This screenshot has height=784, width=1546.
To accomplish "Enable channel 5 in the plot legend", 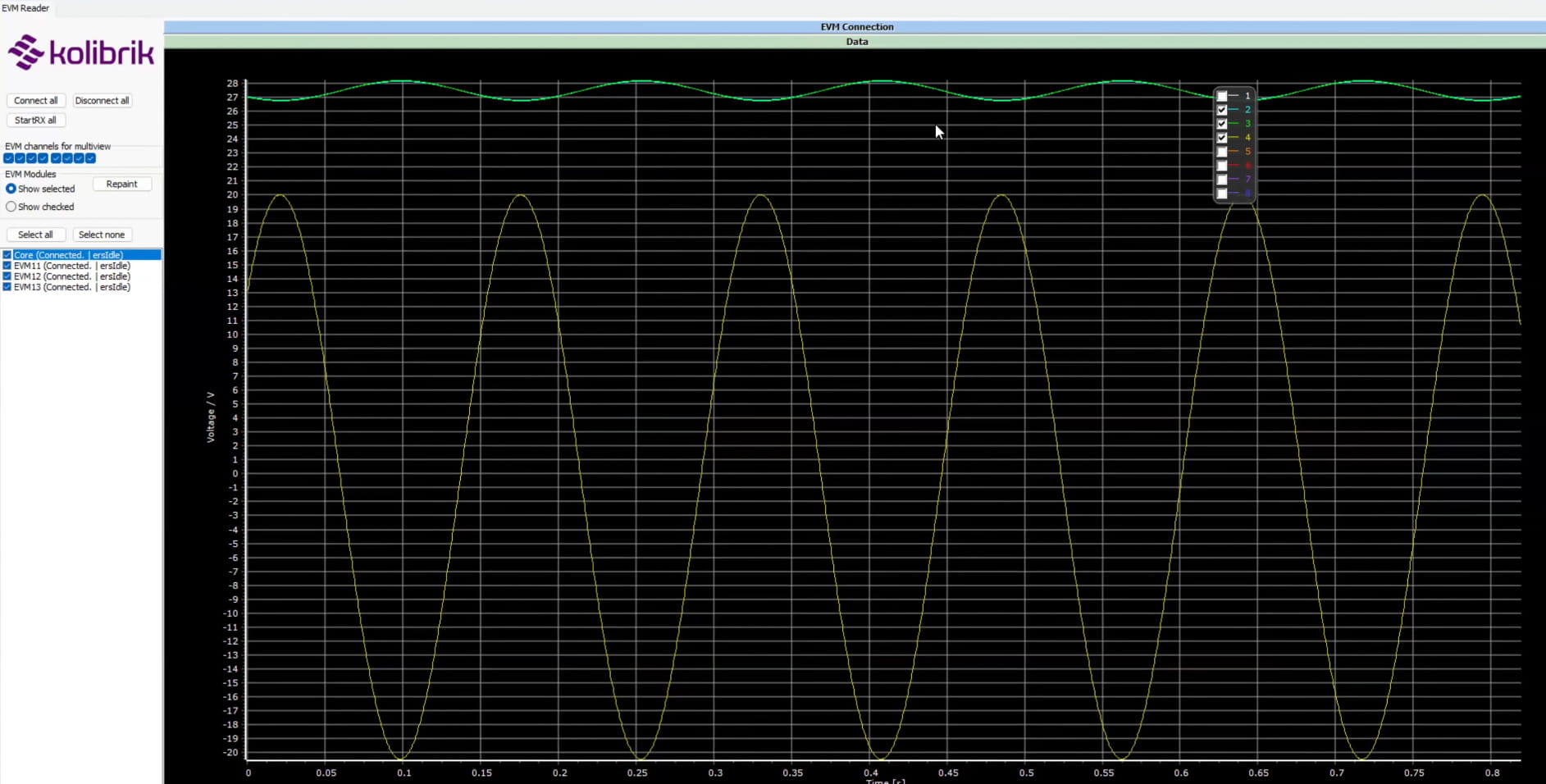I will [x=1223, y=151].
